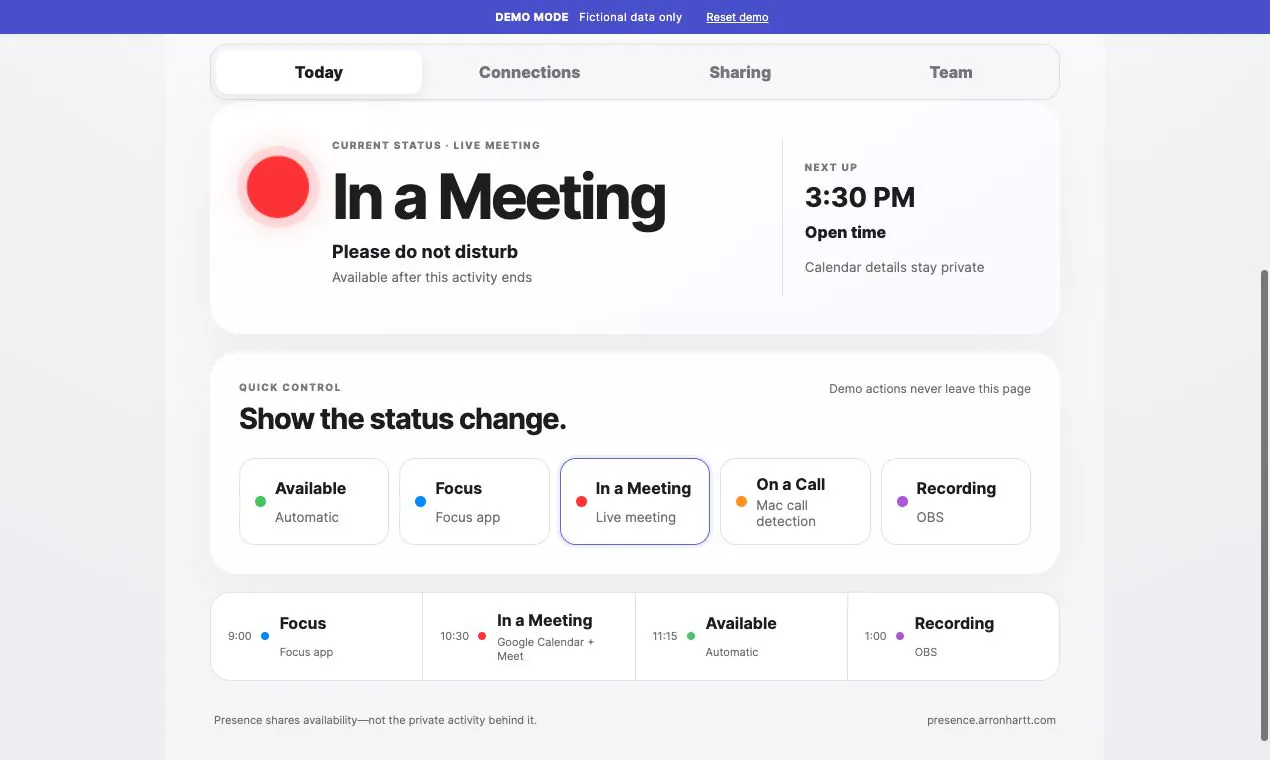The image size is (1270, 760).
Task: Click the Reset demo link
Action: pos(737,17)
